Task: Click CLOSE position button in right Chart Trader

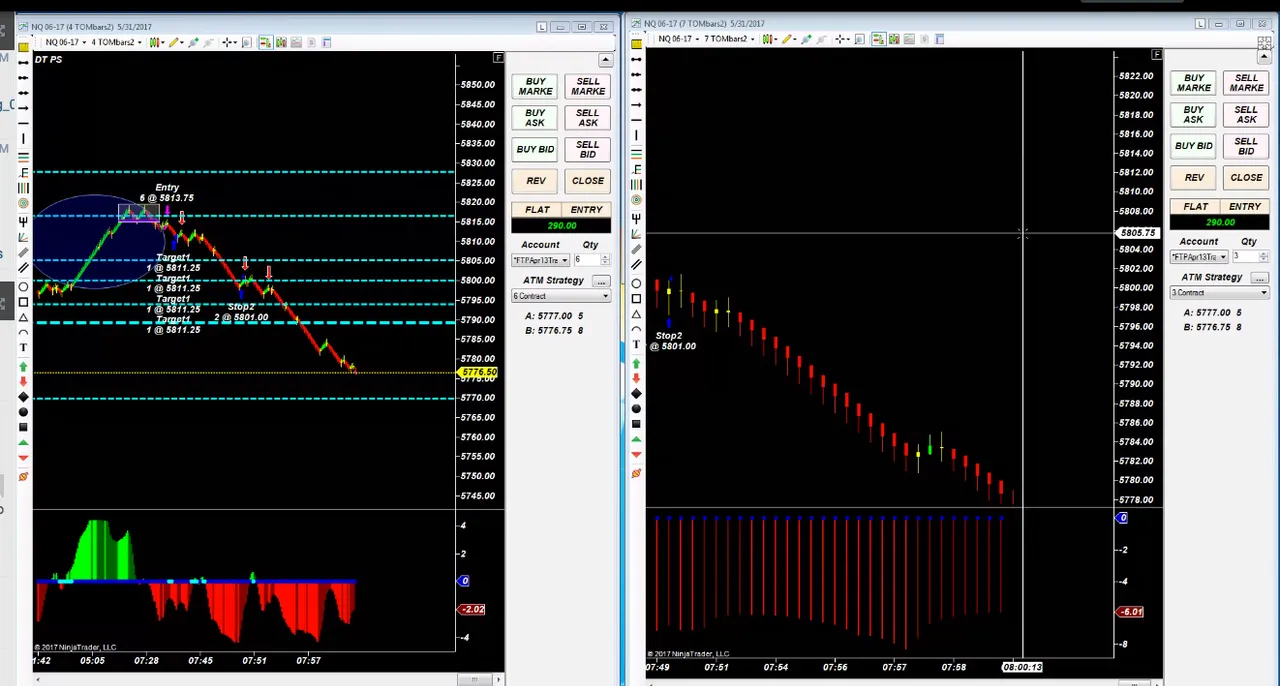Action: [1246, 178]
